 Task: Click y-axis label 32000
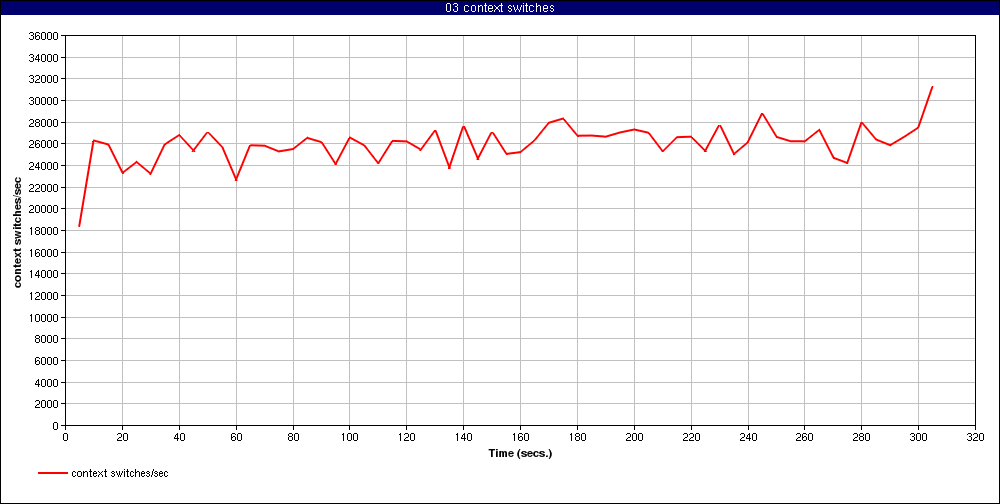(44, 79)
